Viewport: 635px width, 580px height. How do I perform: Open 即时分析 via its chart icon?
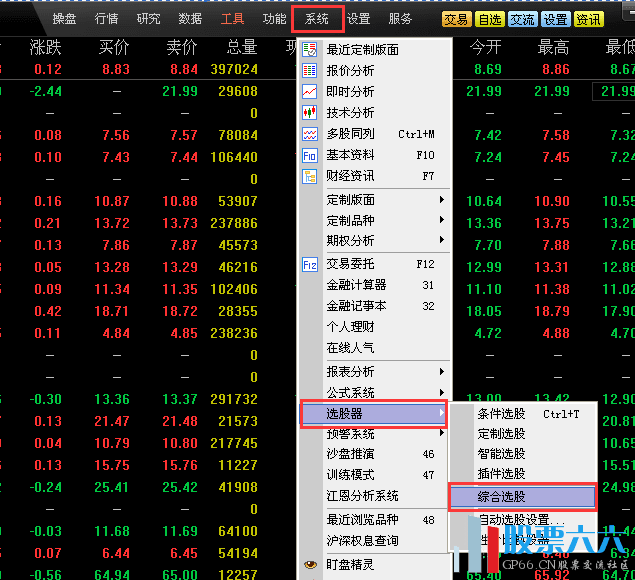(310, 92)
